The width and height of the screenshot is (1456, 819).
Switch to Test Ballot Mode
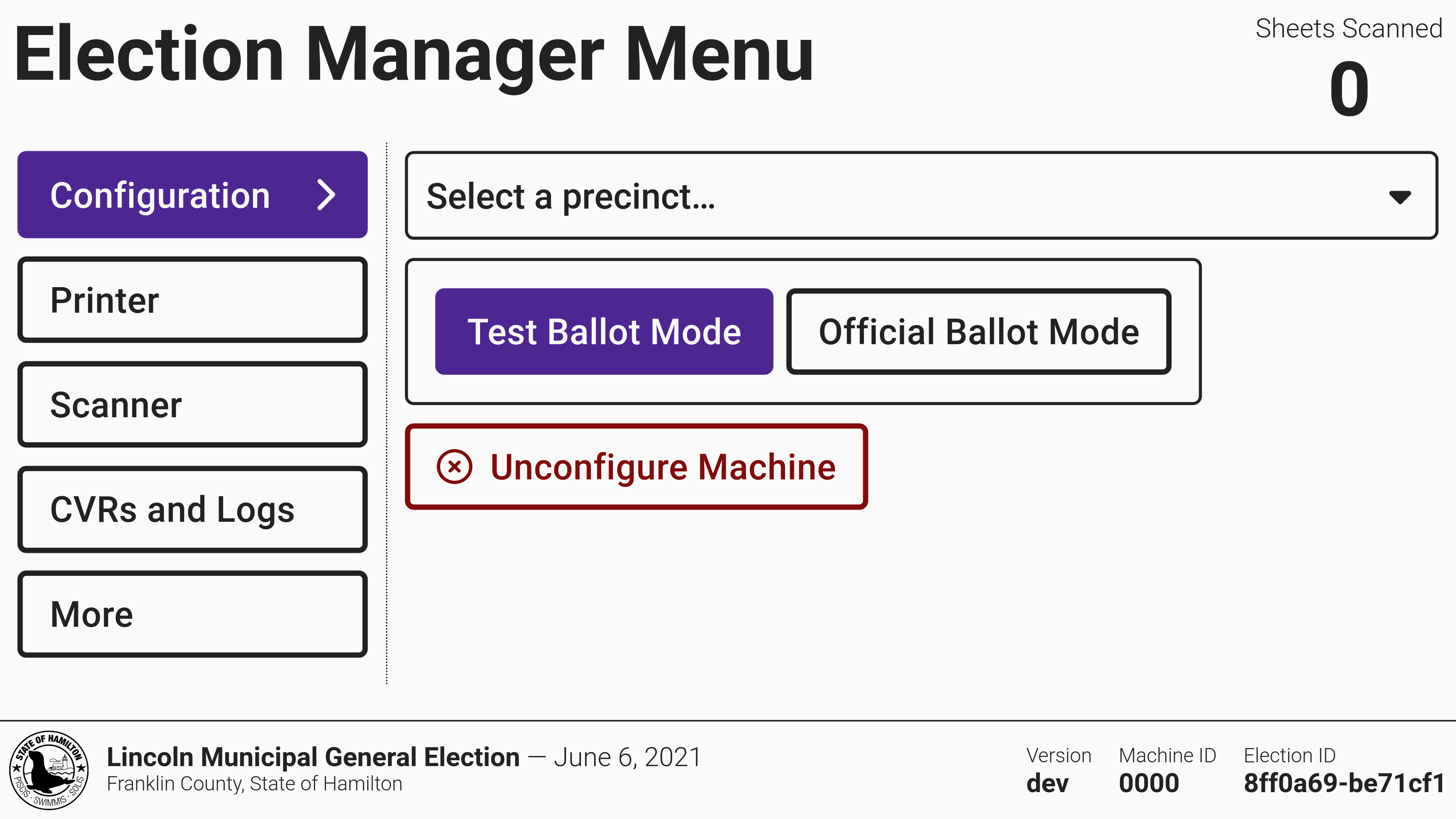pyautogui.click(x=604, y=332)
